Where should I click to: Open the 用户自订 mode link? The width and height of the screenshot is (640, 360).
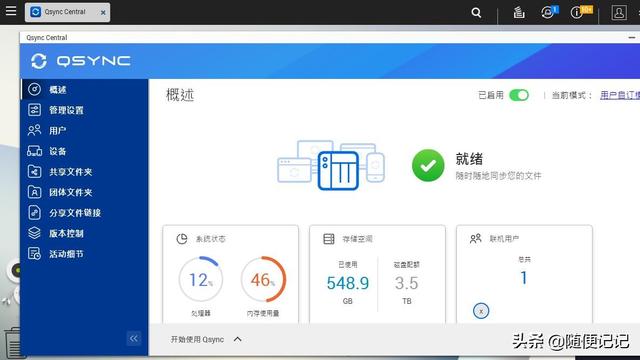coord(620,95)
